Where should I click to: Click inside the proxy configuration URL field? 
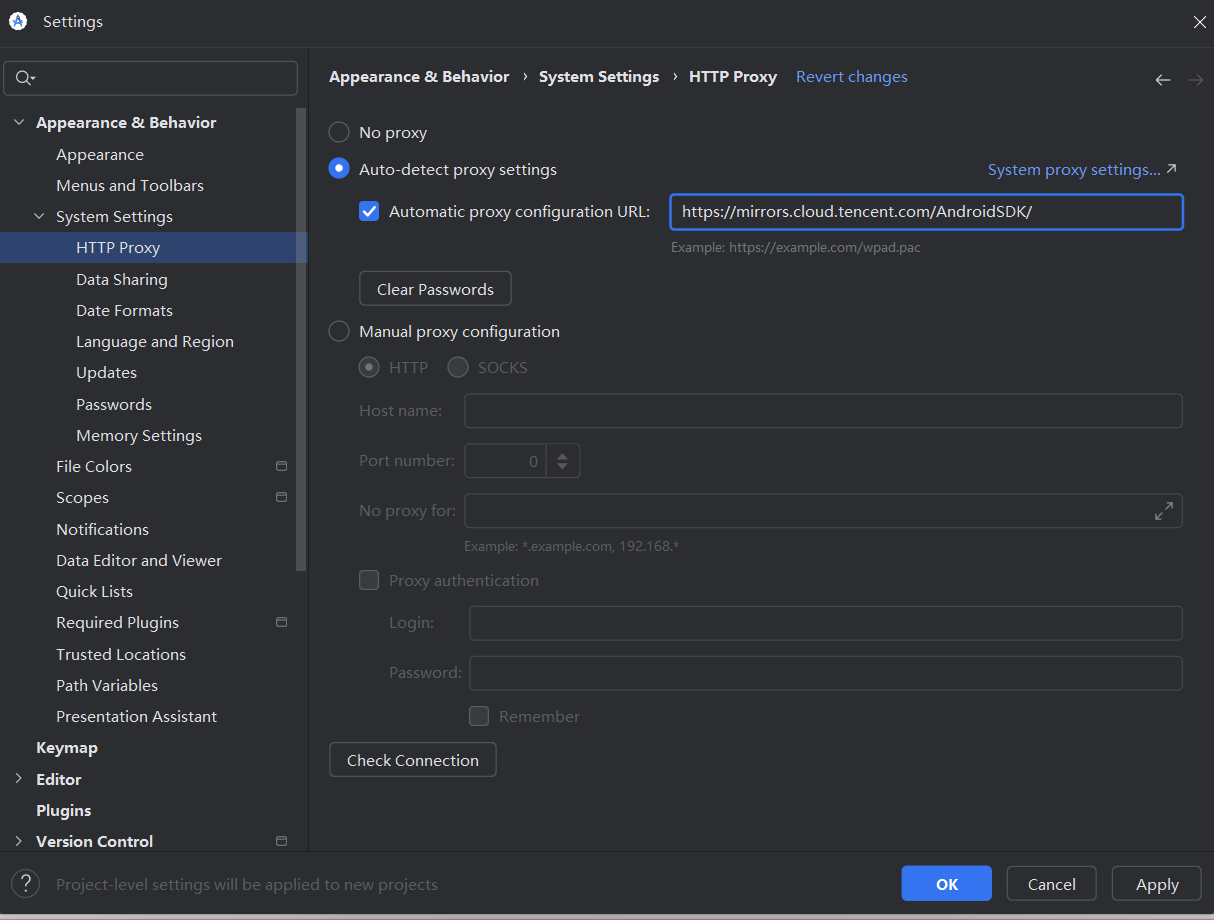tap(925, 211)
